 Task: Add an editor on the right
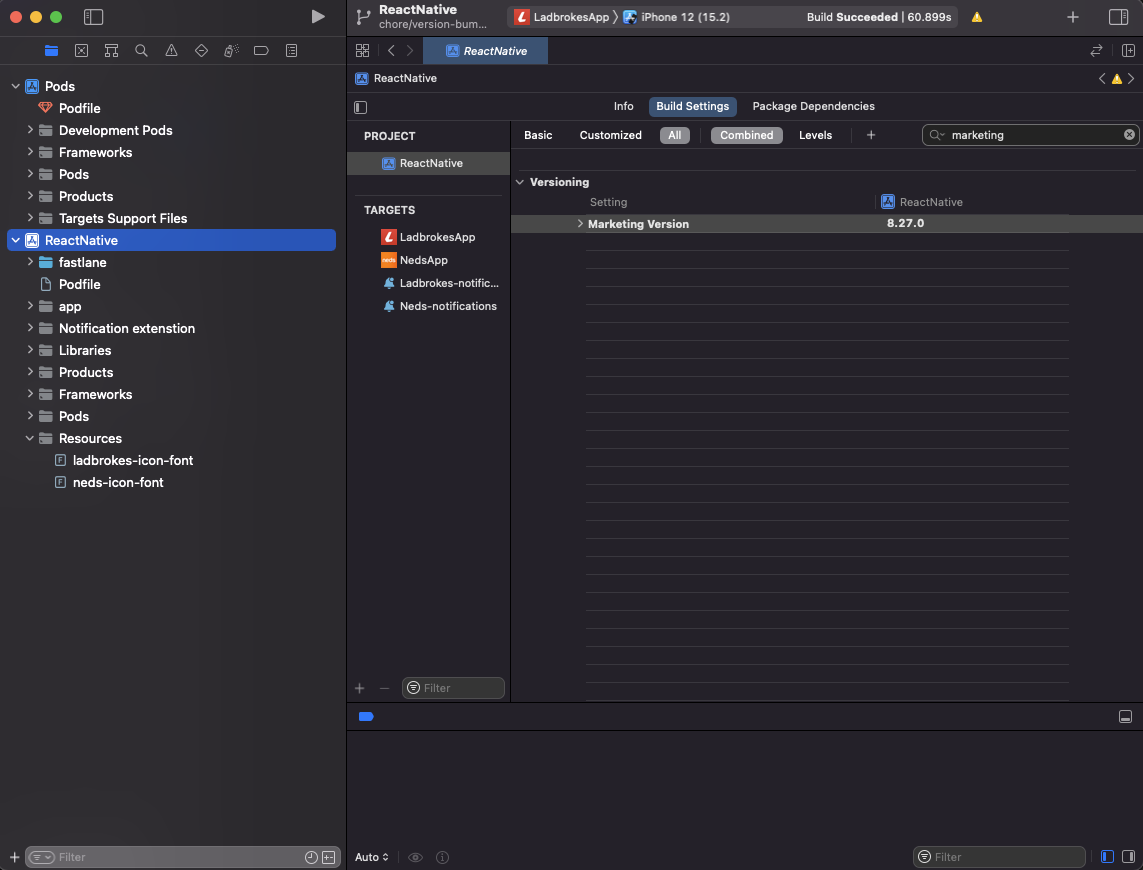tap(1128, 50)
